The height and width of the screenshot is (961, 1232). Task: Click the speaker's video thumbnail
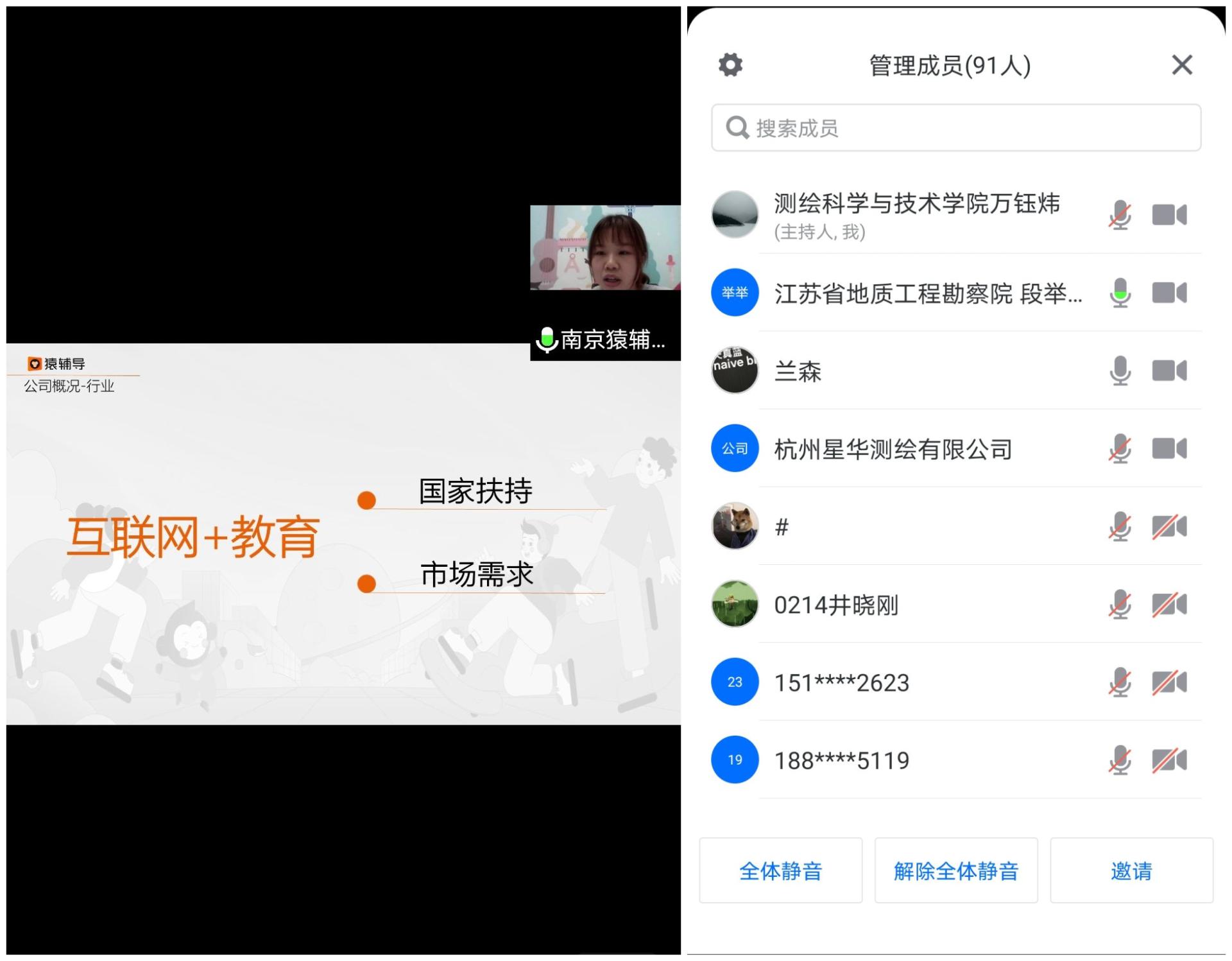point(604,248)
